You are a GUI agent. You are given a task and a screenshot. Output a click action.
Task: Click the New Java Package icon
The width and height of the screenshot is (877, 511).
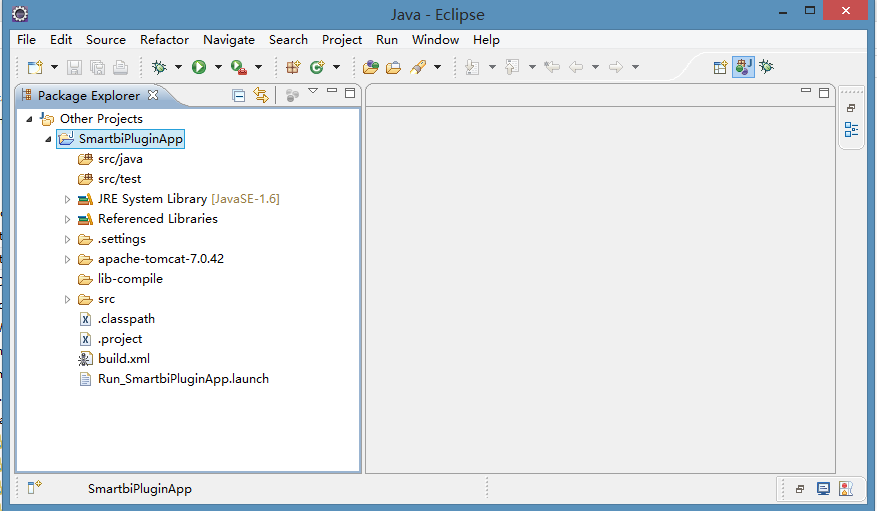(294, 67)
